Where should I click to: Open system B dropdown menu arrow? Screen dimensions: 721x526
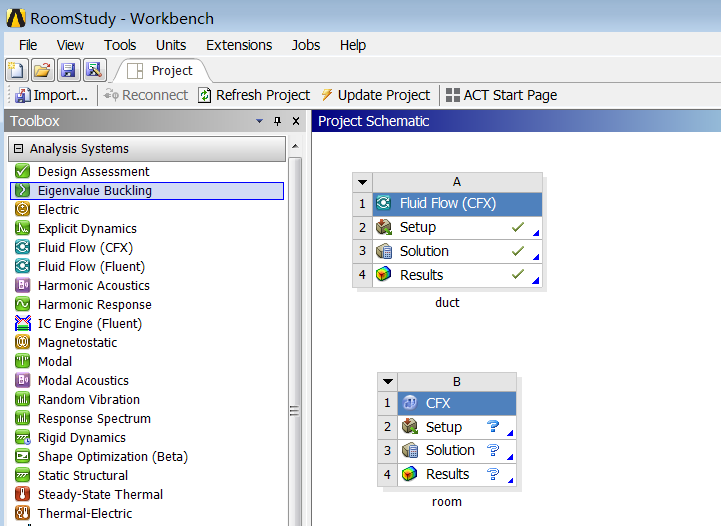[388, 382]
